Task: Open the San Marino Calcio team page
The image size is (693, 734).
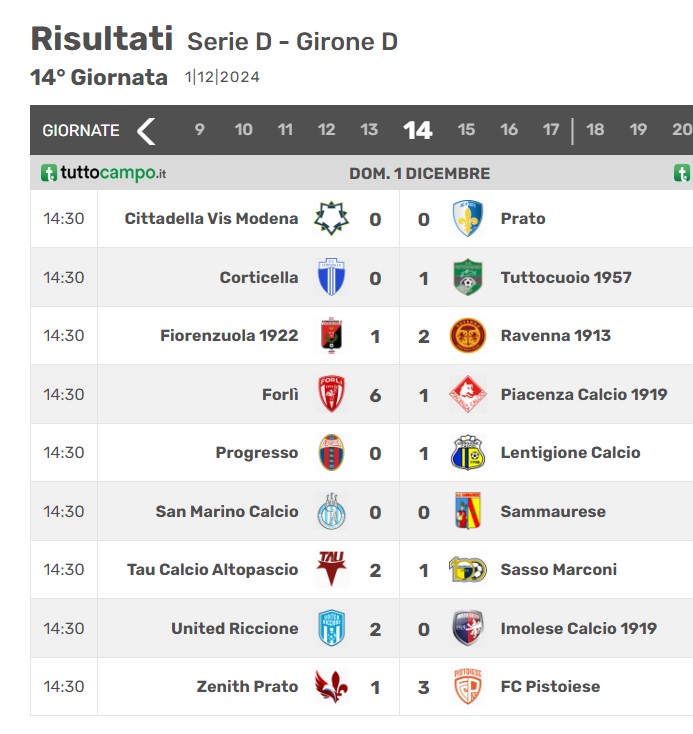Action: click(227, 511)
